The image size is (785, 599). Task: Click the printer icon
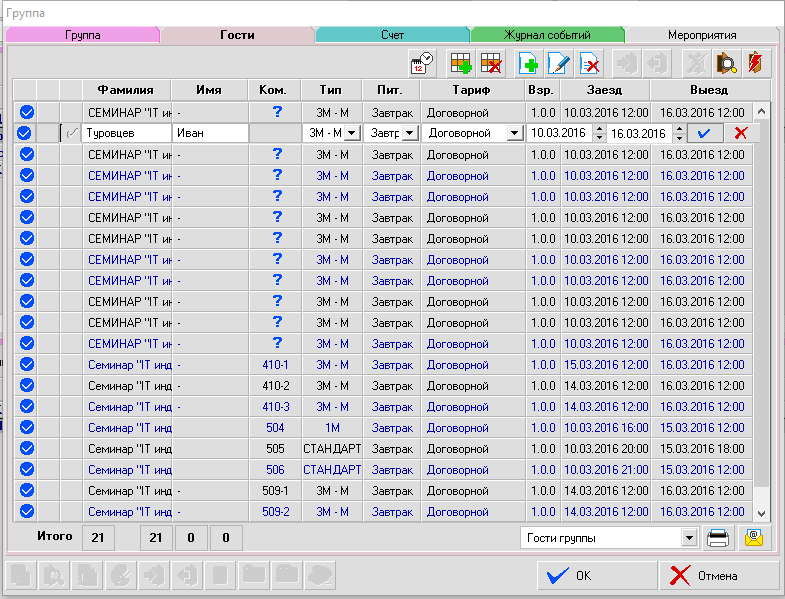pyautogui.click(x=719, y=538)
